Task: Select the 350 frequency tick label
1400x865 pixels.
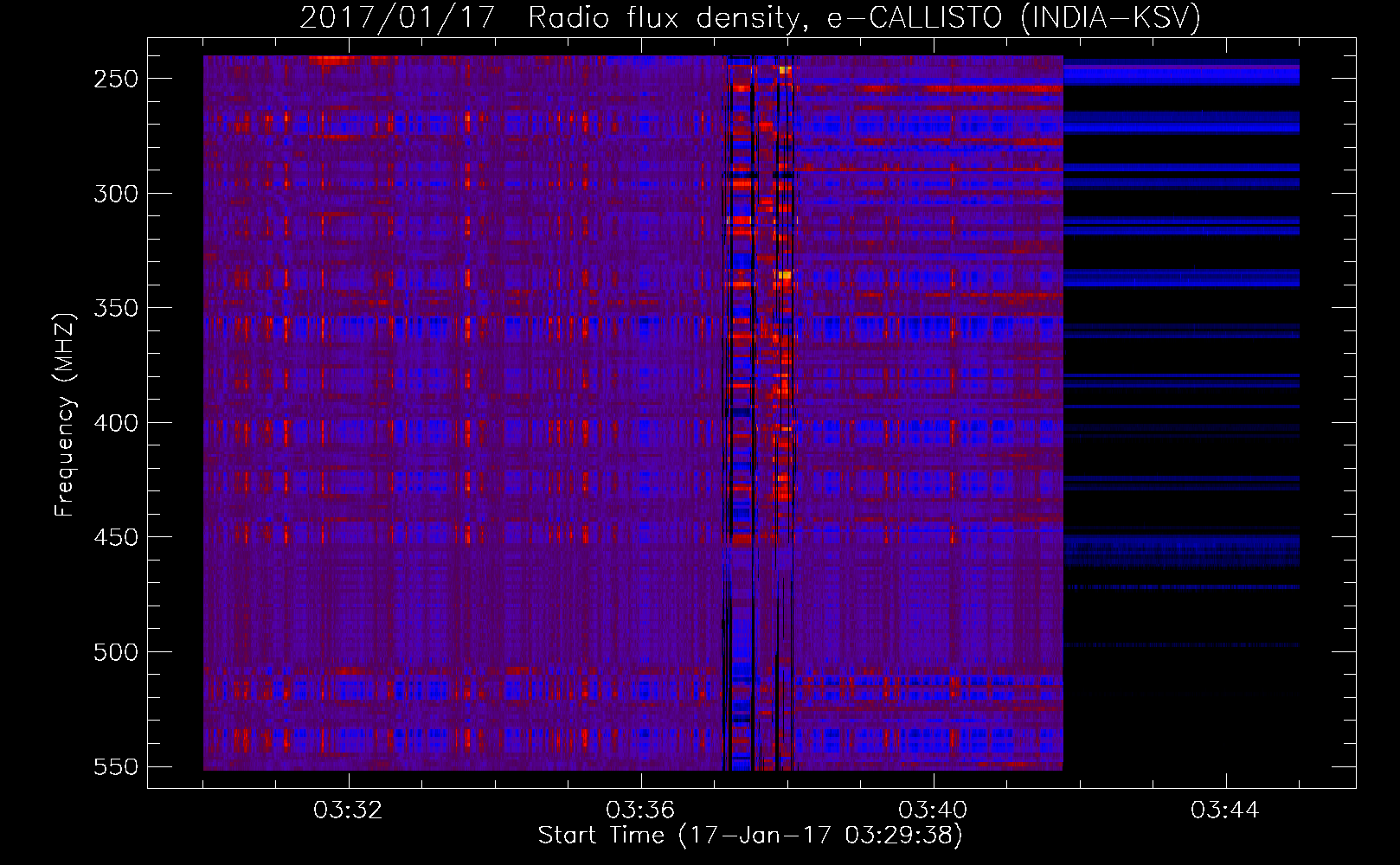Action: (116, 309)
